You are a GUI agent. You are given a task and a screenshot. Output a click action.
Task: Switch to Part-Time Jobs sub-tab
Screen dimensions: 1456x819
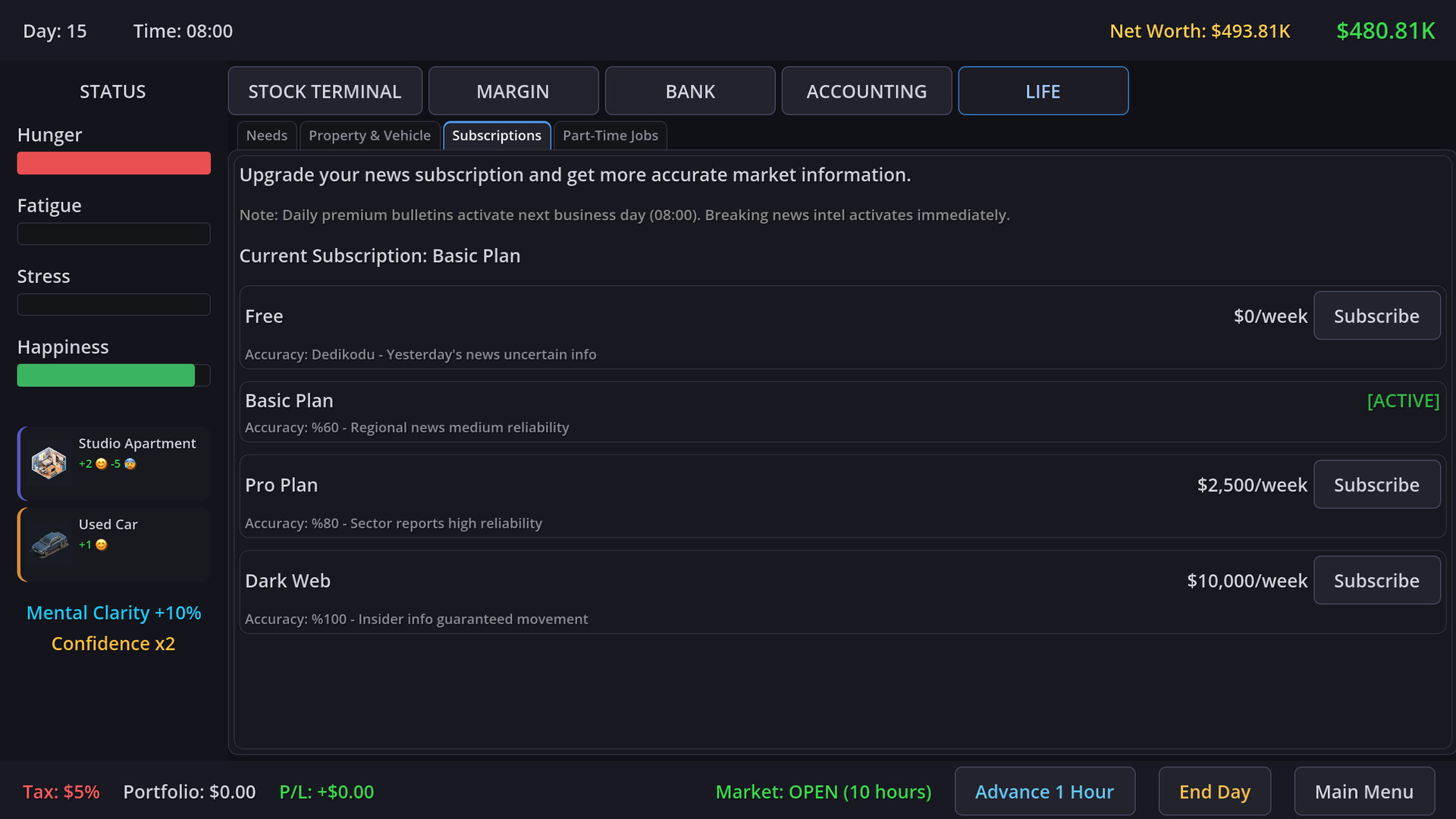pos(610,136)
